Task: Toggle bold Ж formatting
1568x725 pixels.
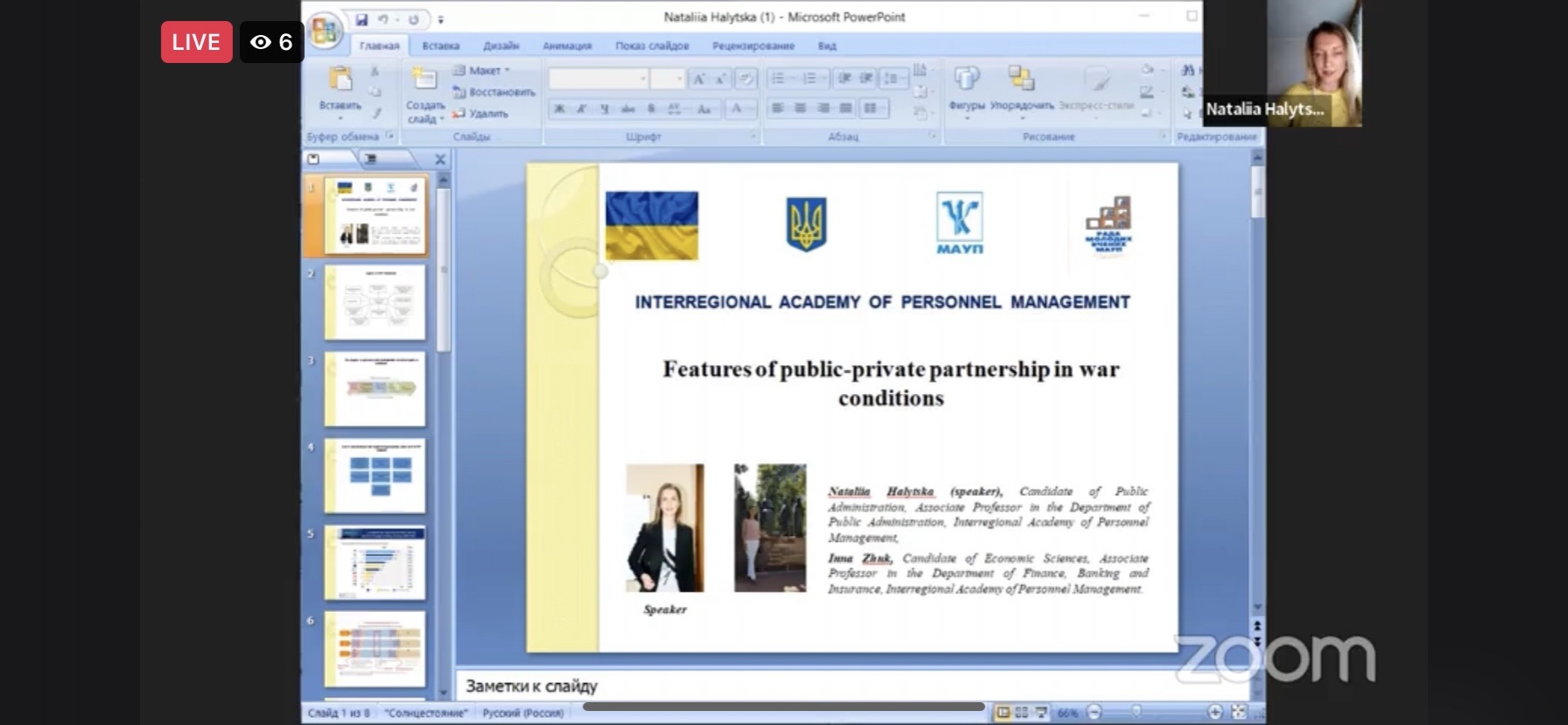Action: pos(559,109)
